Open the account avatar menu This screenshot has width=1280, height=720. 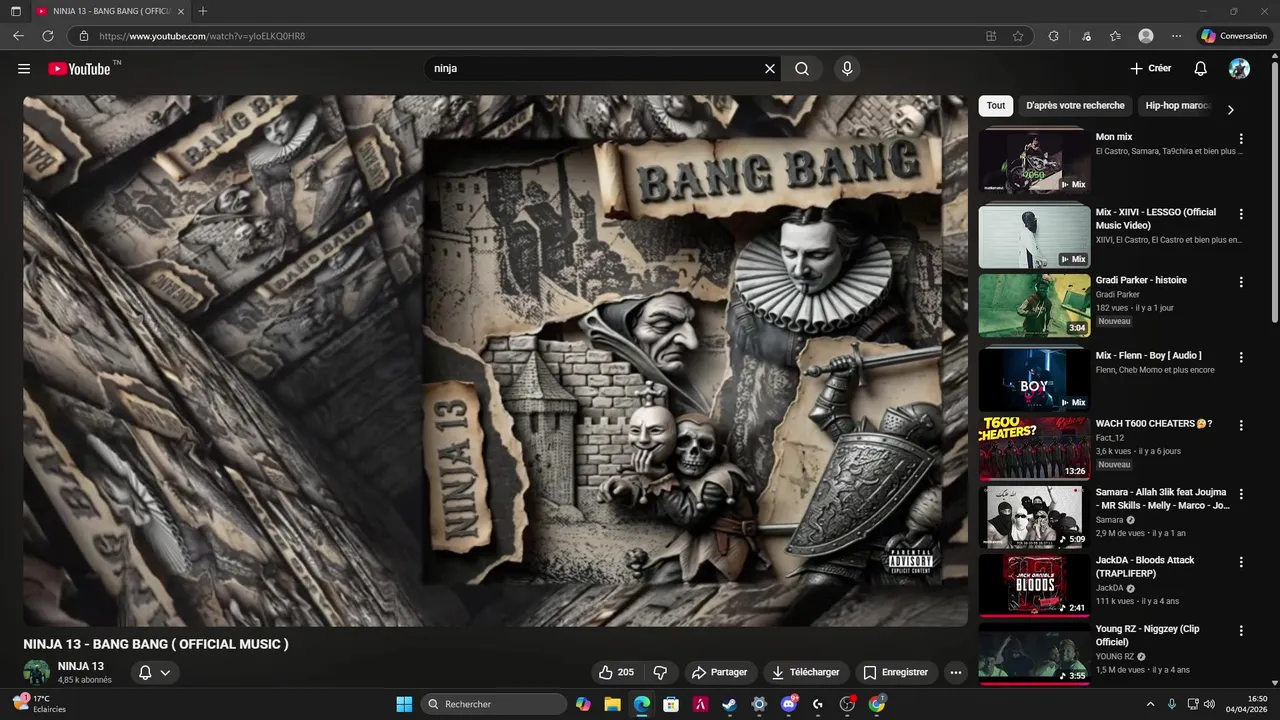pyautogui.click(x=1239, y=69)
